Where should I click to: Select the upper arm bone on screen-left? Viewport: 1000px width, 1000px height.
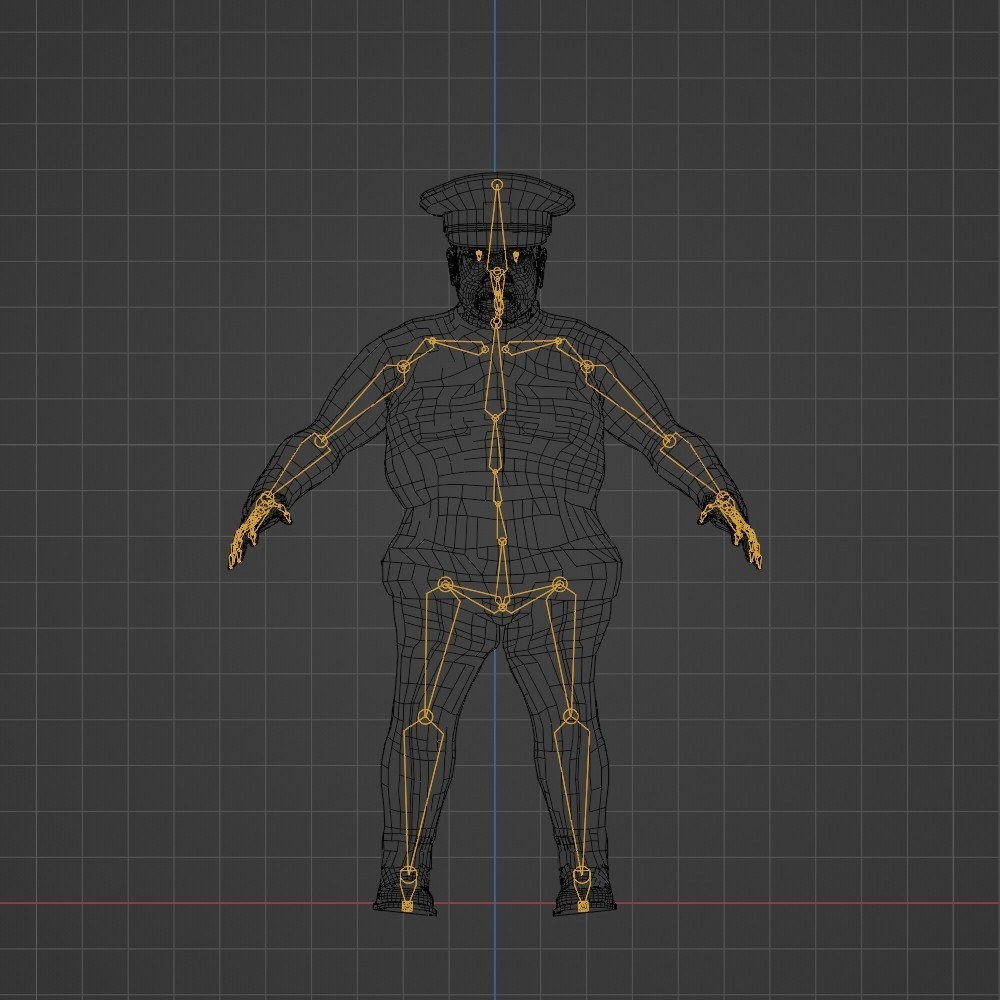(x=361, y=404)
